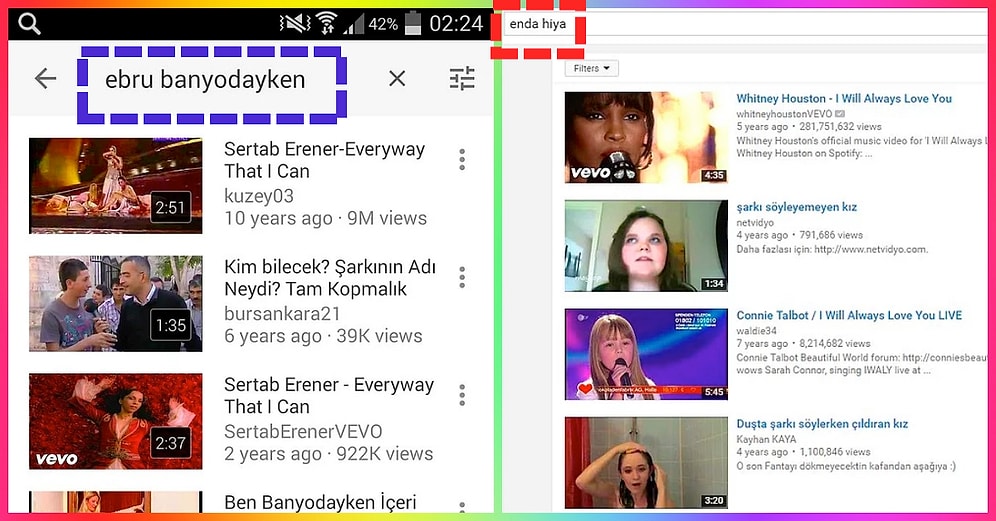Visit the Kayhan KAYA channel
996x521 pixels.
pyautogui.click(x=766, y=439)
